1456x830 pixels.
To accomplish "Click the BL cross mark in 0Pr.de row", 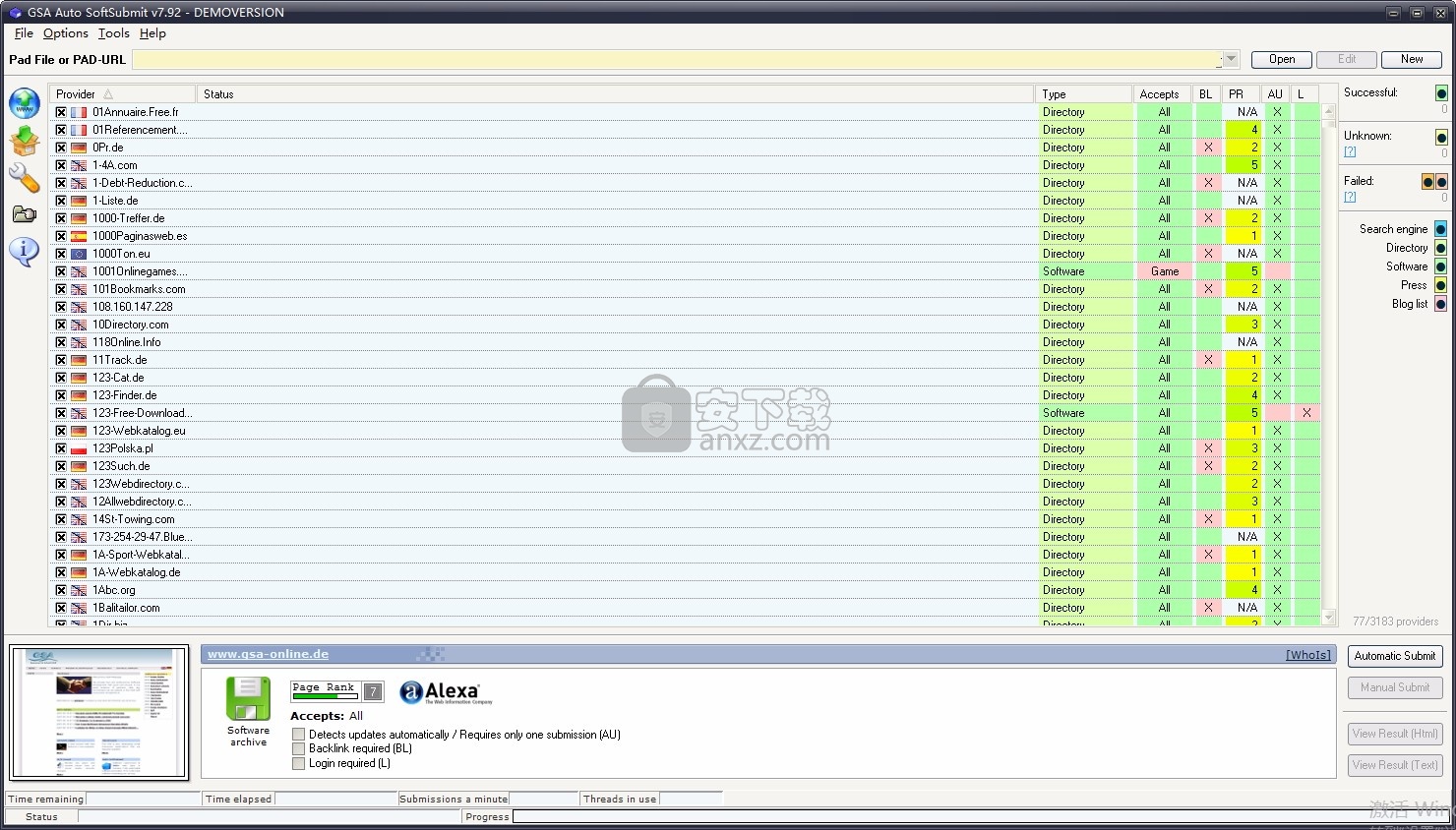I will (1208, 148).
